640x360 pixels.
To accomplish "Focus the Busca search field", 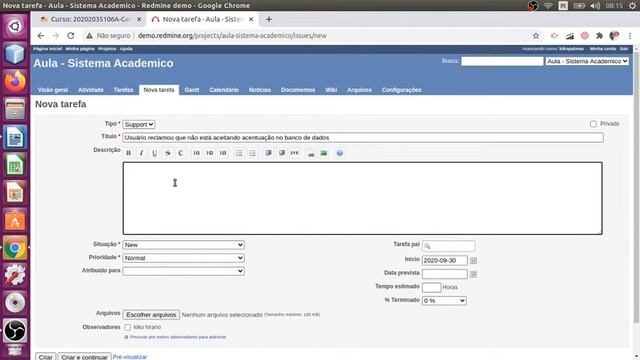I will pos(502,61).
